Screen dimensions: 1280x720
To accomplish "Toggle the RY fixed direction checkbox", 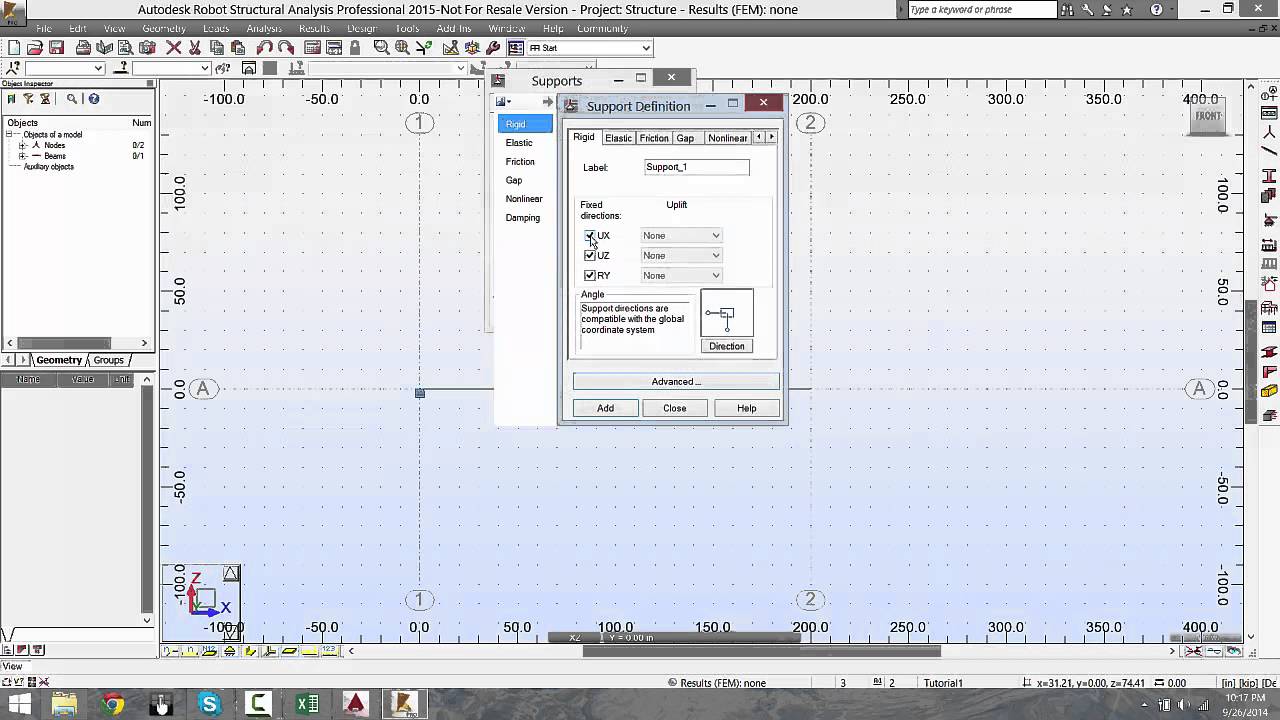I will 590,276.
